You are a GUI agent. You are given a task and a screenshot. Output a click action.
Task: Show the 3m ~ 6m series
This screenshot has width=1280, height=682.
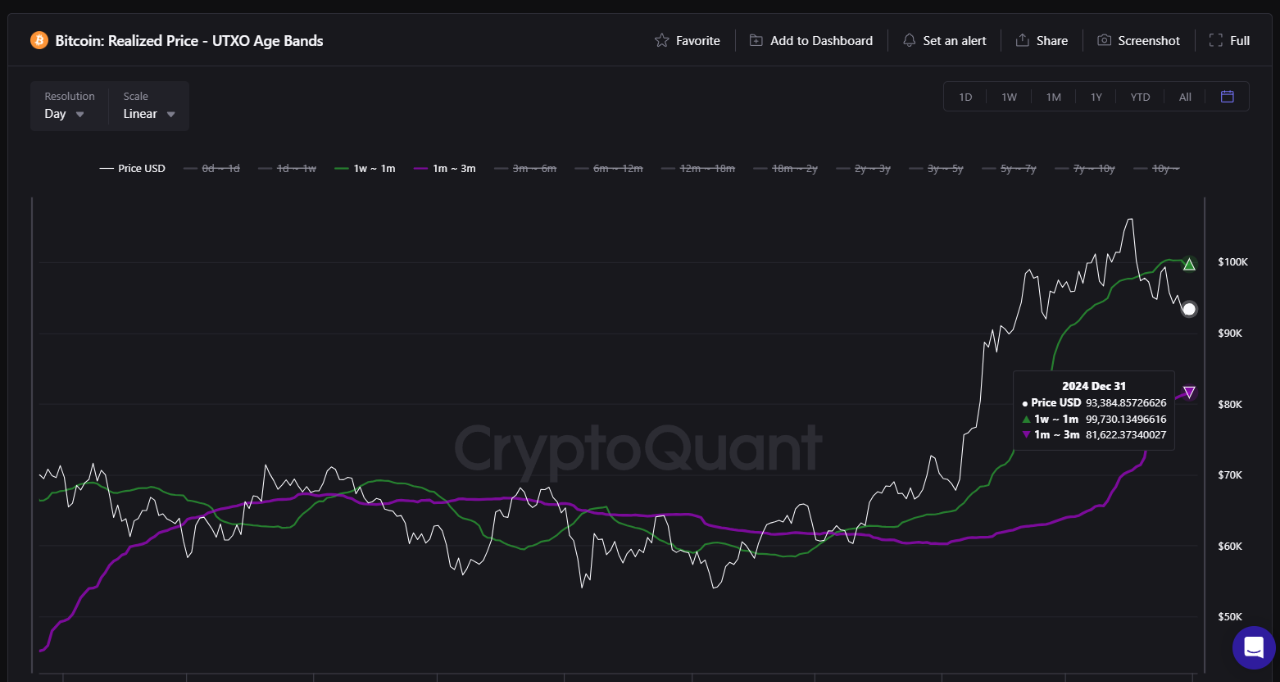click(x=526, y=168)
